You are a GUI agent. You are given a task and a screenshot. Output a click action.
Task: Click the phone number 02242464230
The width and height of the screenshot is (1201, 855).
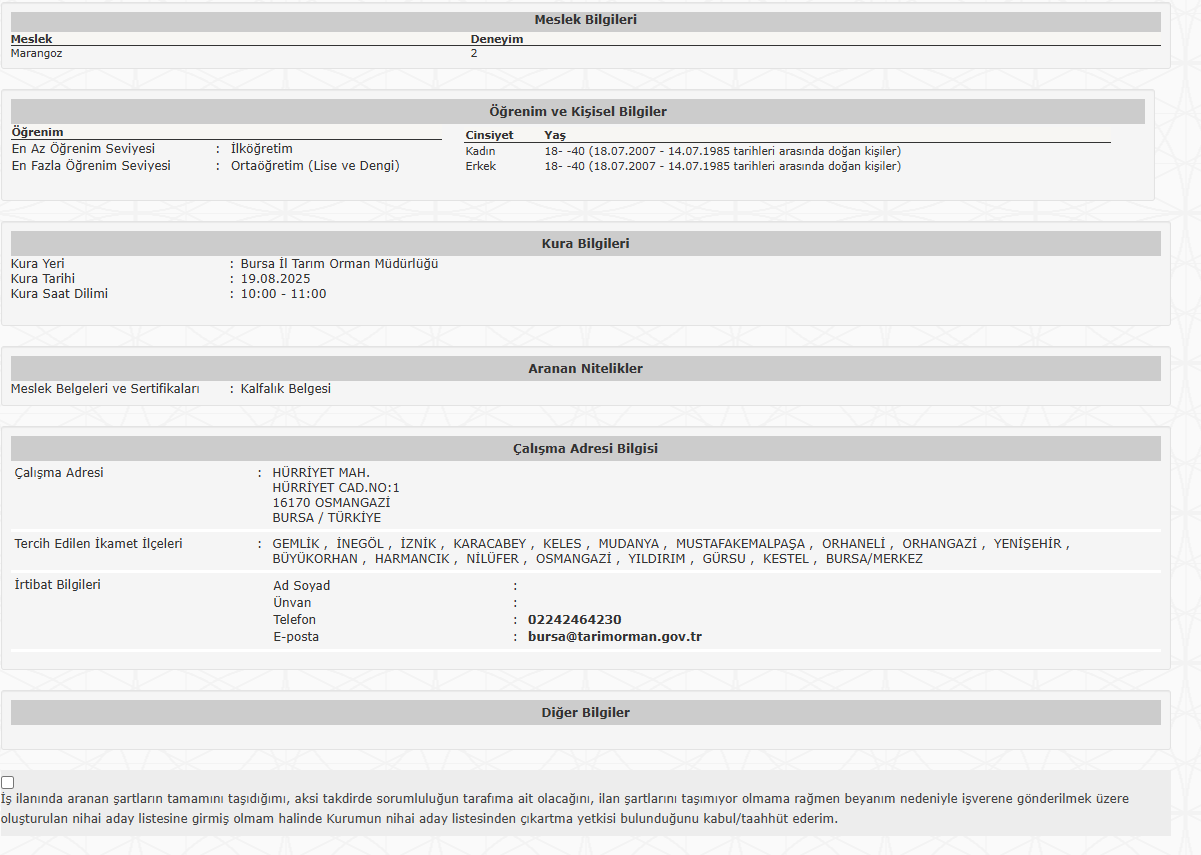574,620
